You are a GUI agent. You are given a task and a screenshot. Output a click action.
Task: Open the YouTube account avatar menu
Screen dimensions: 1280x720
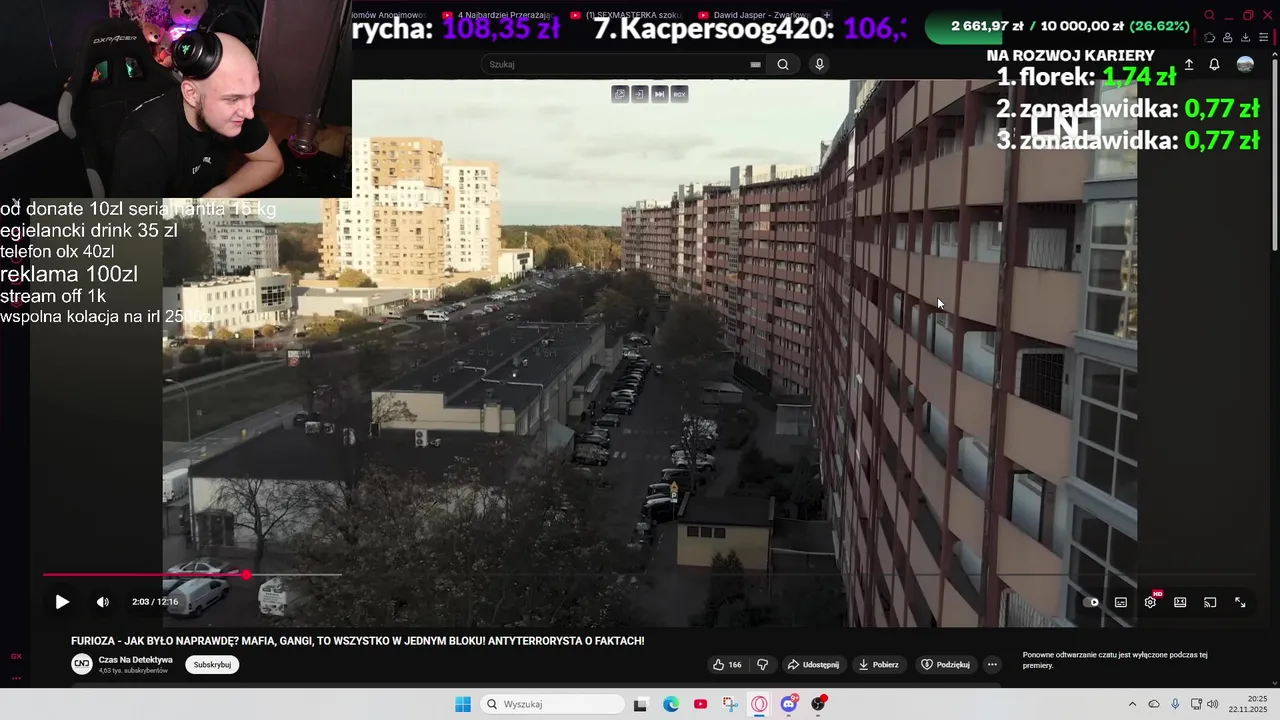1245,64
